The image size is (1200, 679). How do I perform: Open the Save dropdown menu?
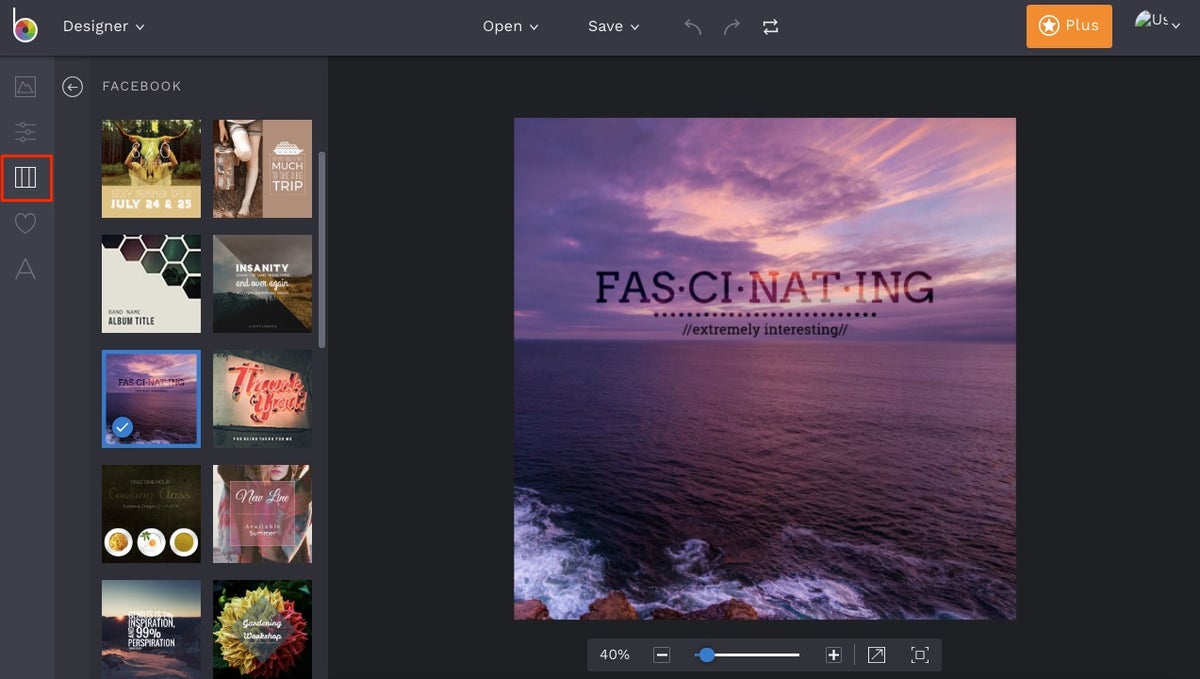pos(614,27)
